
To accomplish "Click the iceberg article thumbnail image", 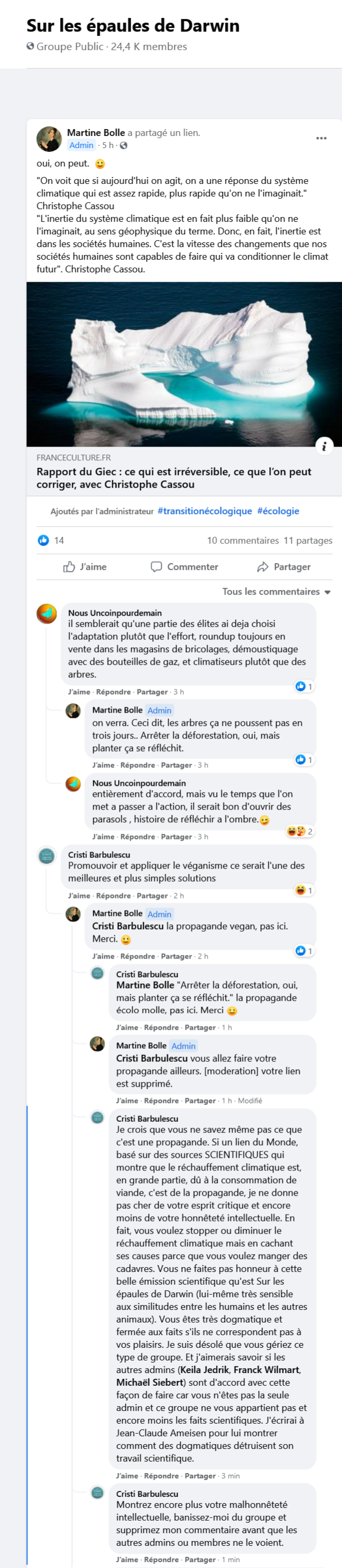I will pyautogui.click(x=184, y=364).
